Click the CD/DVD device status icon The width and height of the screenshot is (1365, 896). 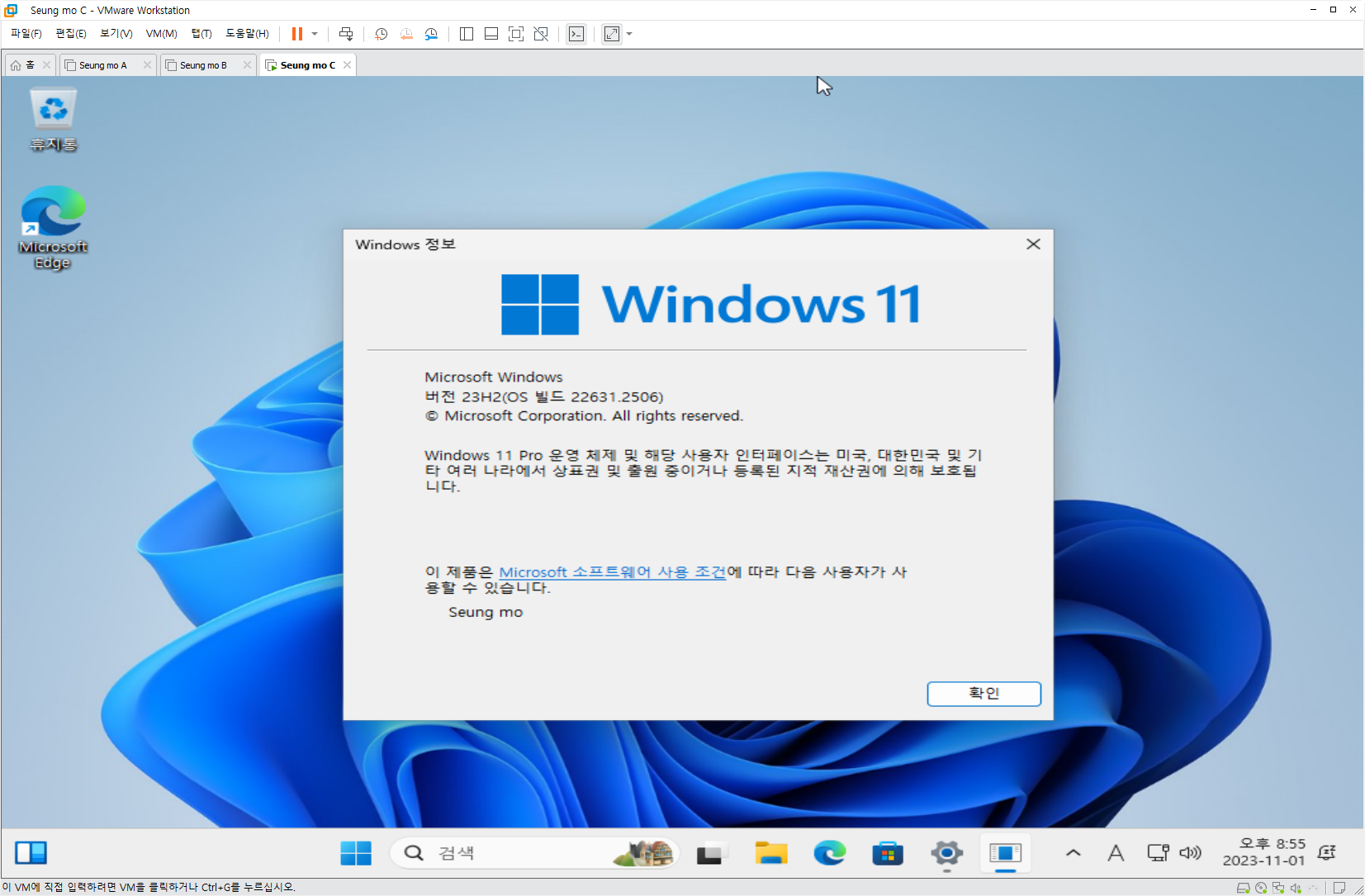tap(1261, 889)
